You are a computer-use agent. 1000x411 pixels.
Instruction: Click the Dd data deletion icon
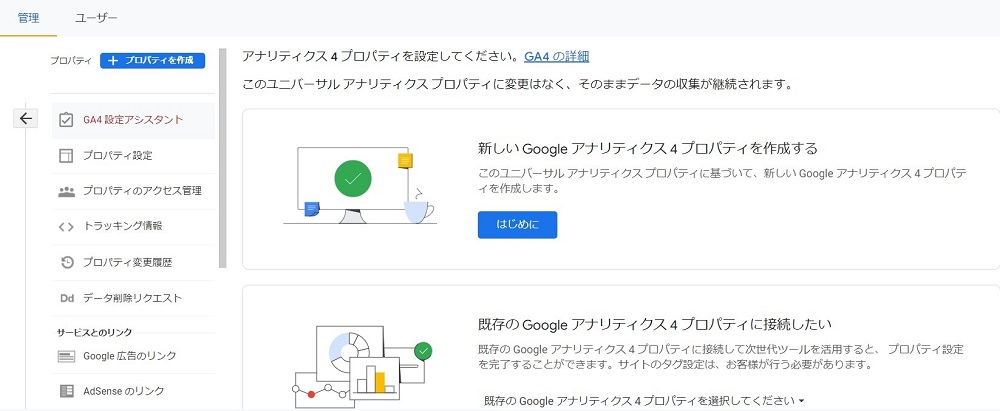66,298
